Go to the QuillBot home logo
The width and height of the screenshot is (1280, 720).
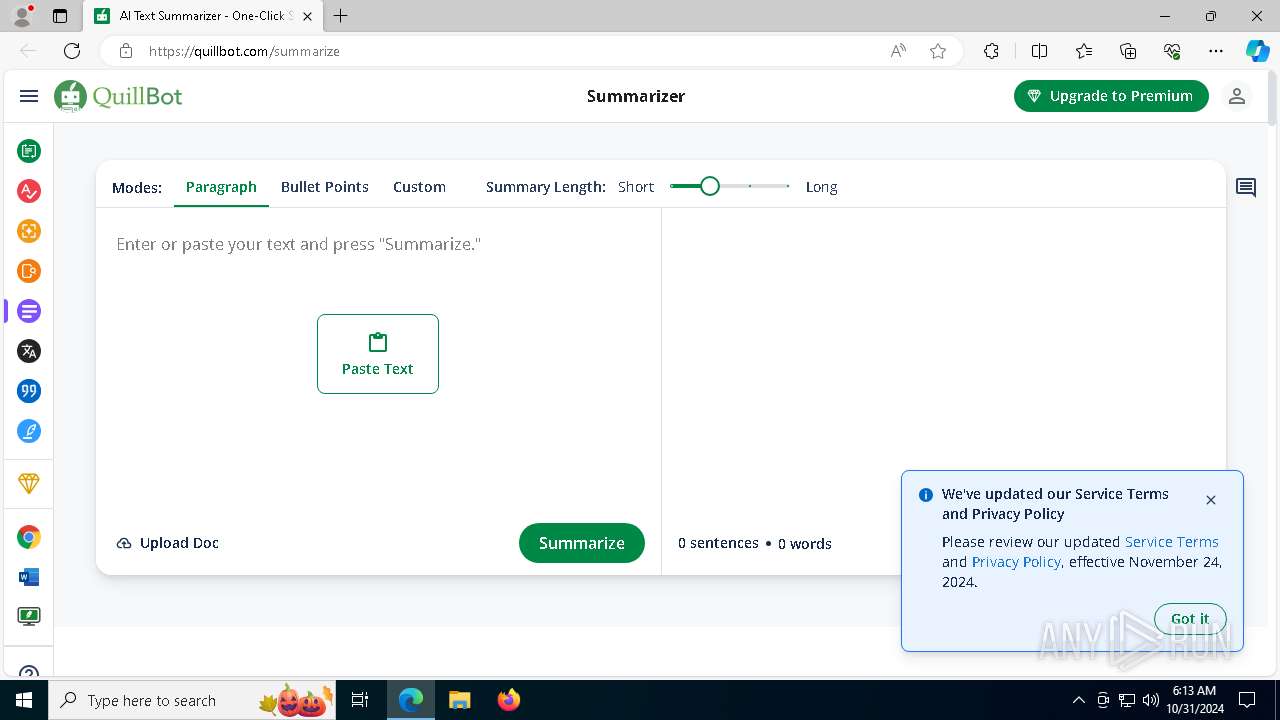[x=118, y=96]
